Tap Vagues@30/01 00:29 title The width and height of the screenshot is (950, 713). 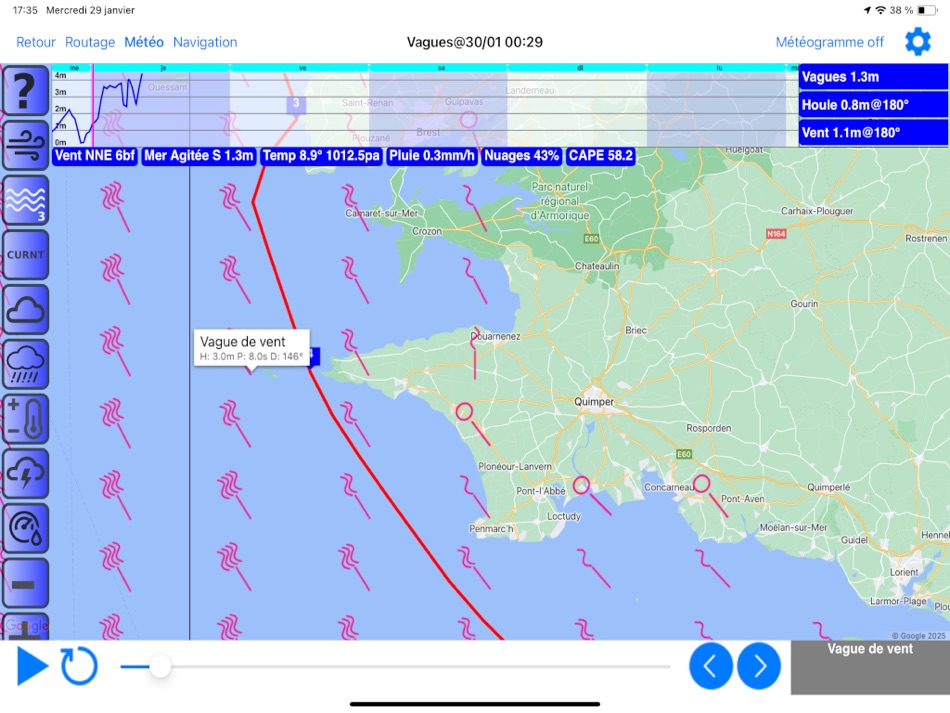[474, 42]
